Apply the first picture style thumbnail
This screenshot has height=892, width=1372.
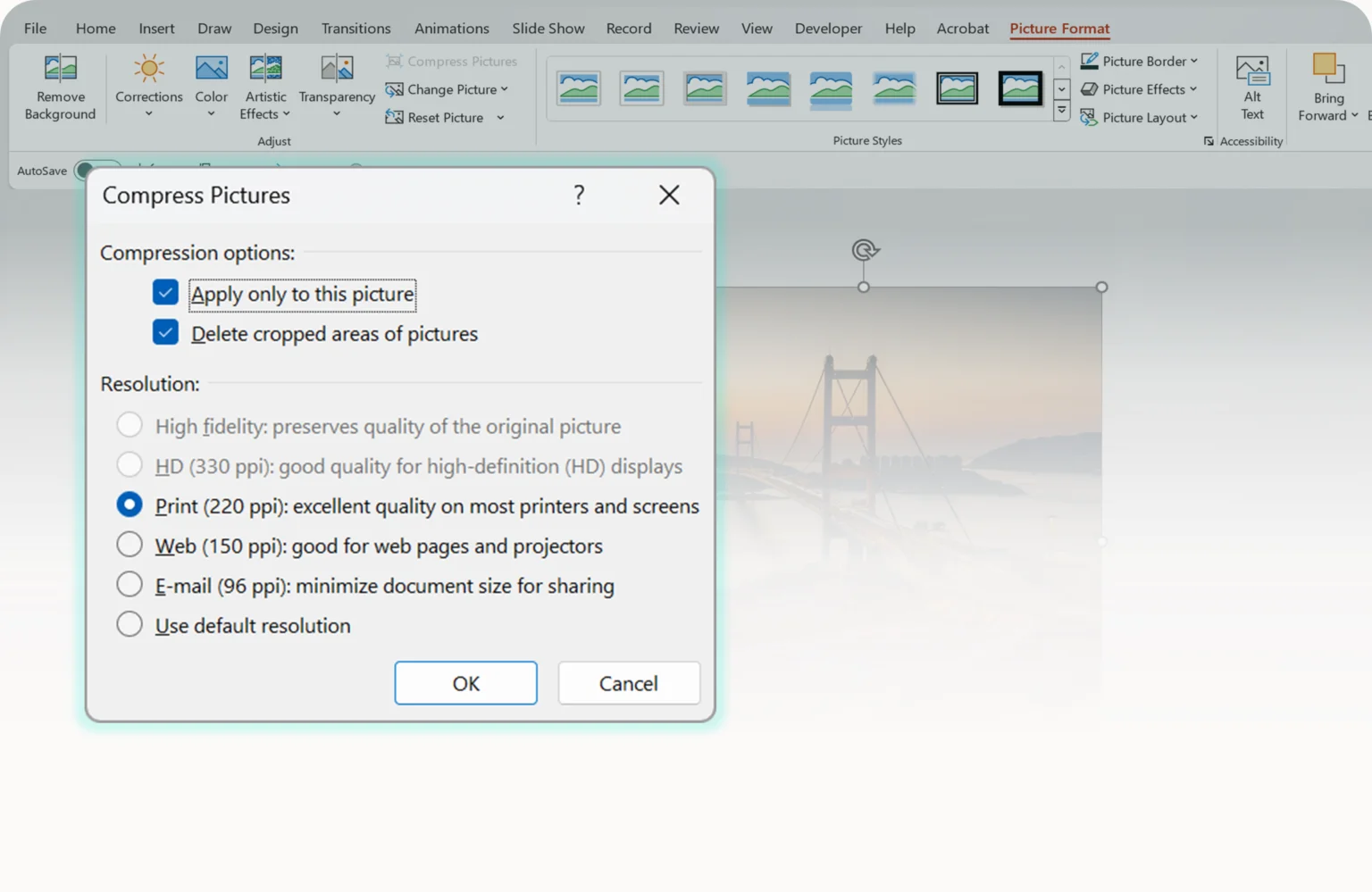[x=579, y=88]
